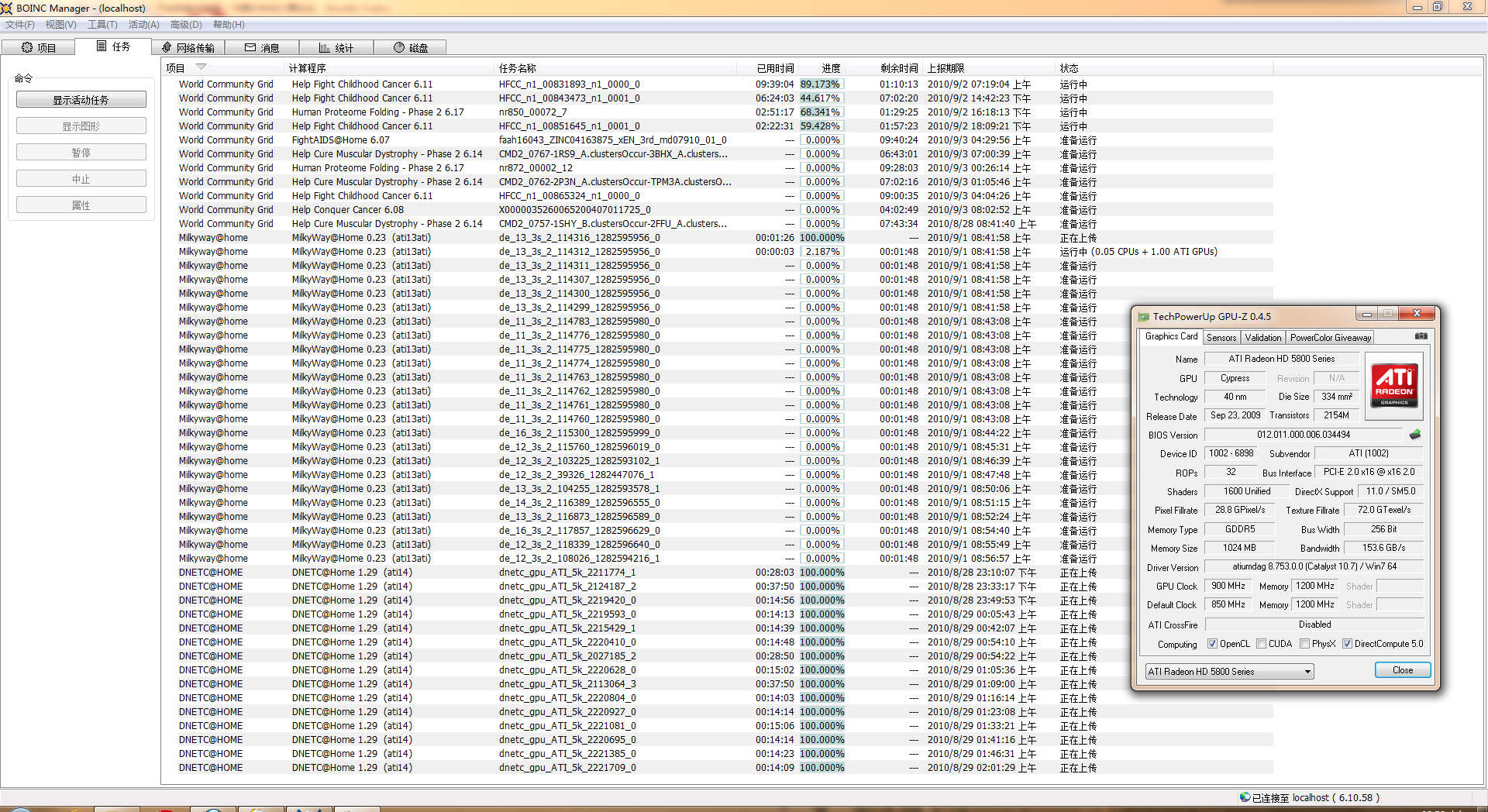Click the Help Conquer Cancer 6.08 application cell
The image size is (1488, 812).
[348, 210]
